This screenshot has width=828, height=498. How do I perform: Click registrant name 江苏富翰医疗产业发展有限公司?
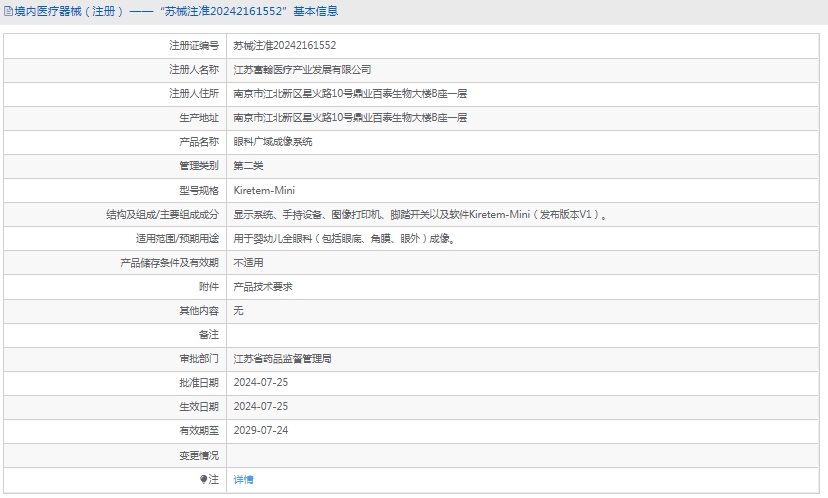click(x=302, y=70)
